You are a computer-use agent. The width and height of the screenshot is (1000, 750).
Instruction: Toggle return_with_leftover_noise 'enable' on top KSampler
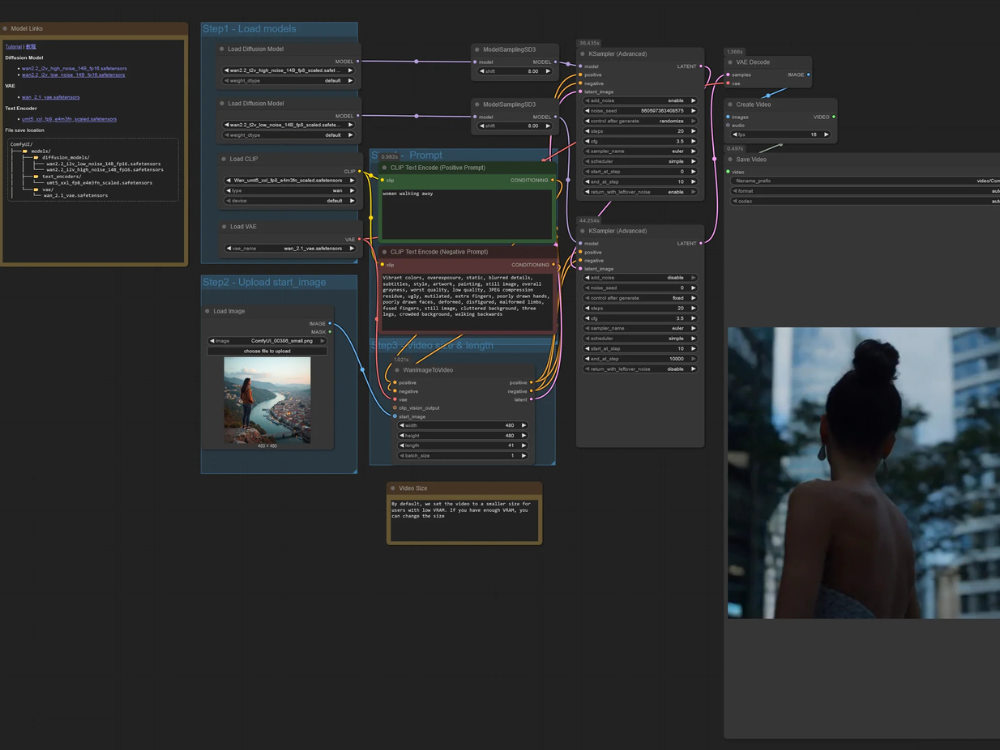[640, 192]
